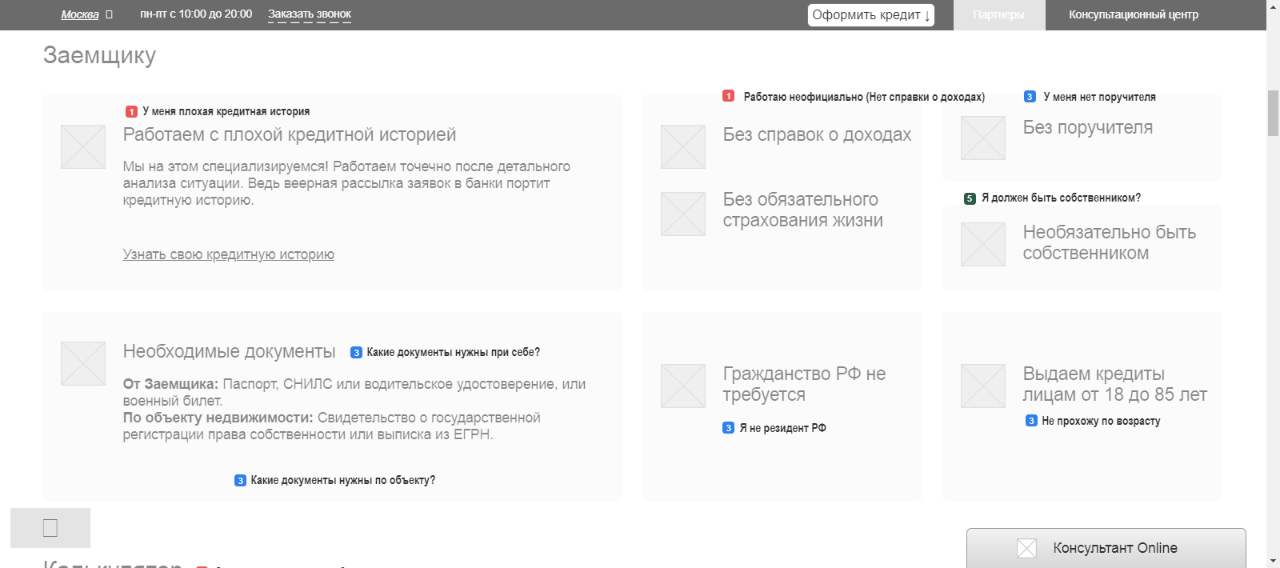Click the image icon beside 'Гражданство РФ не требуется'
This screenshot has height=568, width=1280.
click(683, 386)
